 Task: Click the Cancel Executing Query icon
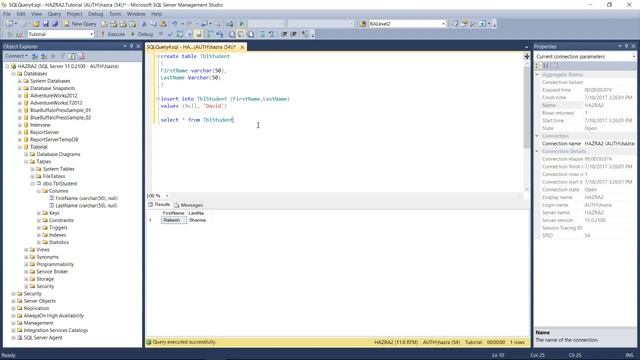click(x=161, y=34)
